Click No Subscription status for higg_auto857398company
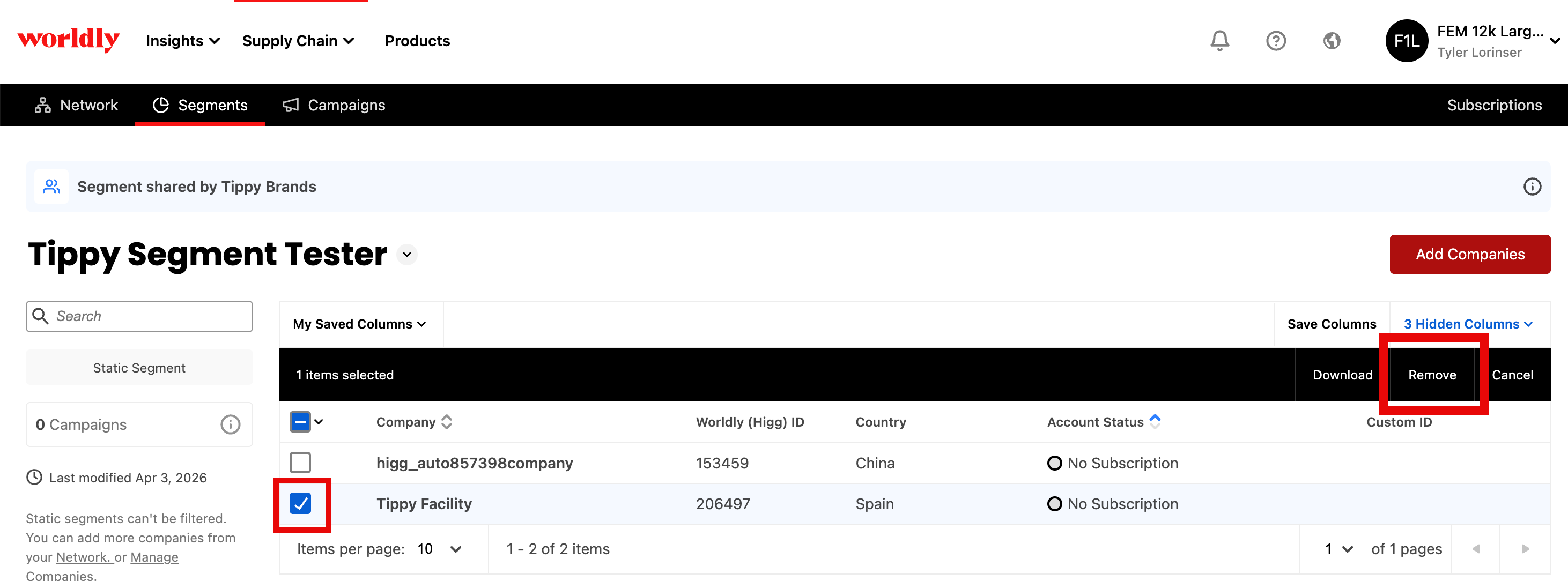The height and width of the screenshot is (581, 1568). coord(1113,463)
